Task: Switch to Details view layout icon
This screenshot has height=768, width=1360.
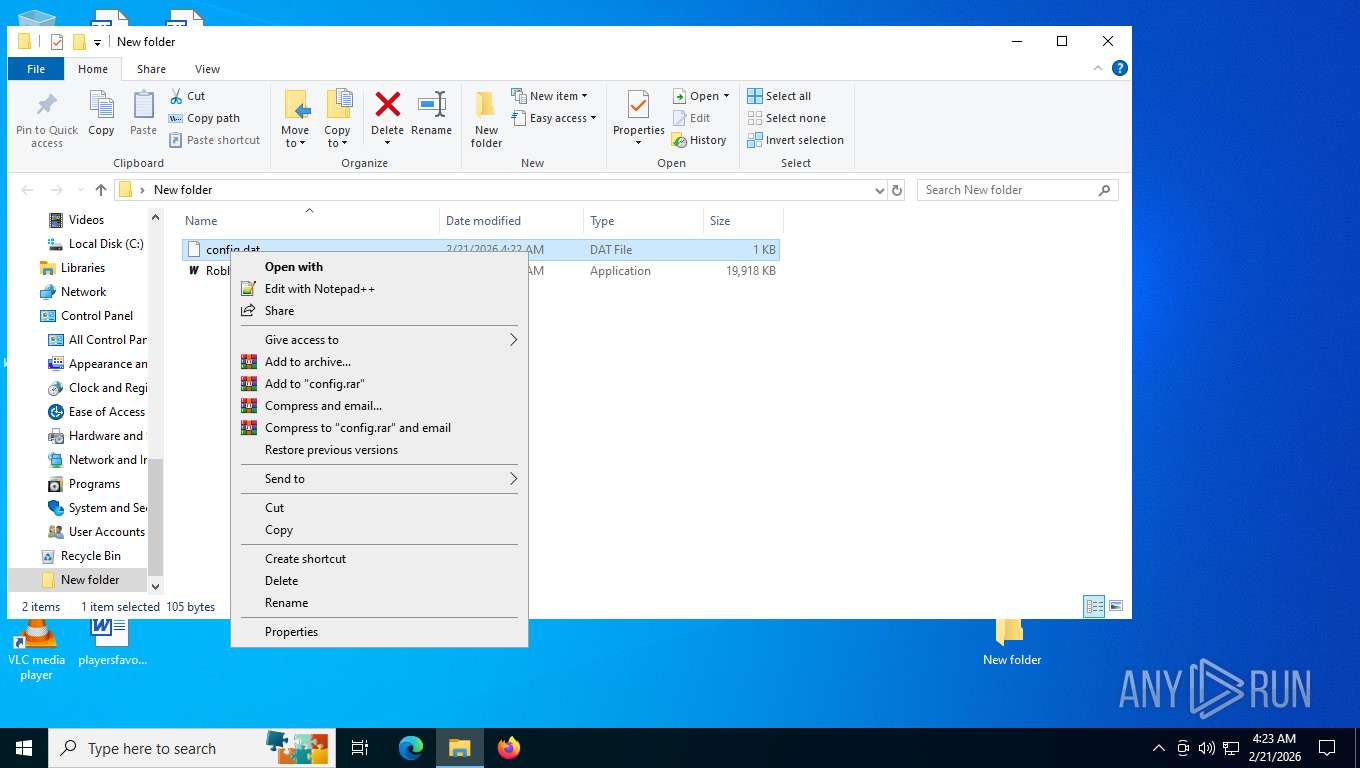Action: pos(1095,606)
